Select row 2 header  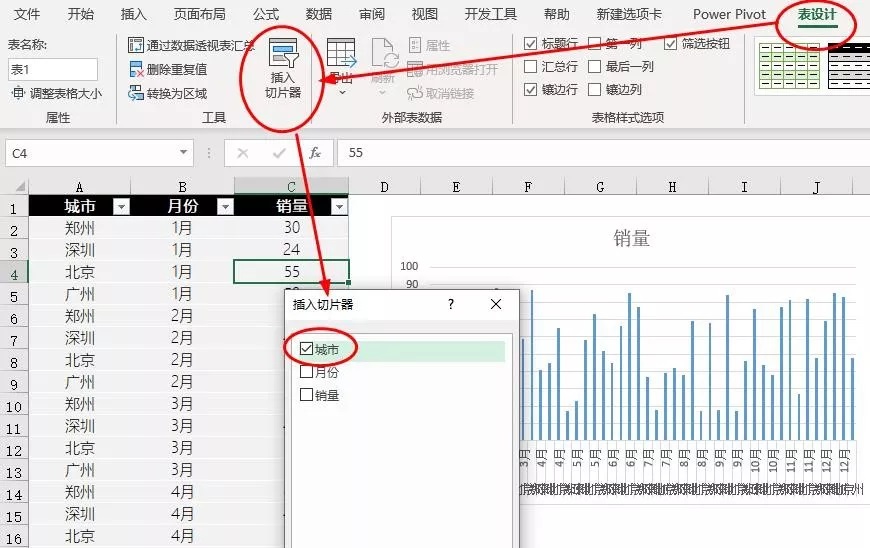(14, 230)
